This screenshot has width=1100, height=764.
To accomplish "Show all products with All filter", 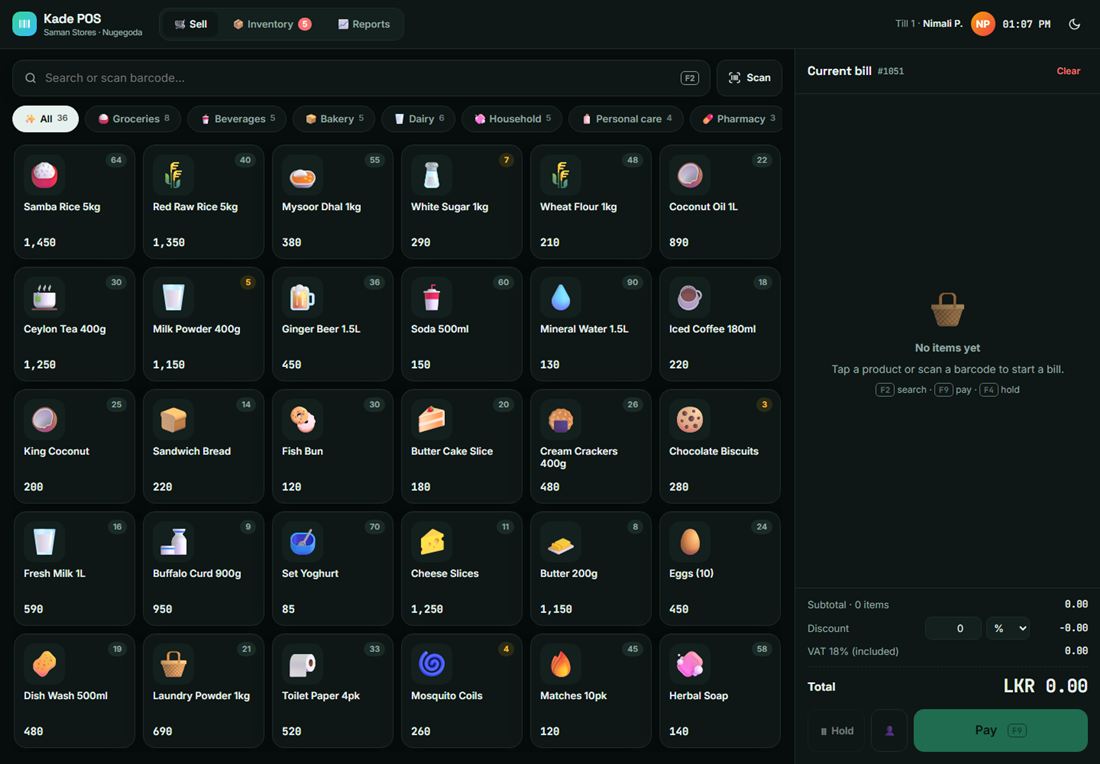I will [x=46, y=119].
